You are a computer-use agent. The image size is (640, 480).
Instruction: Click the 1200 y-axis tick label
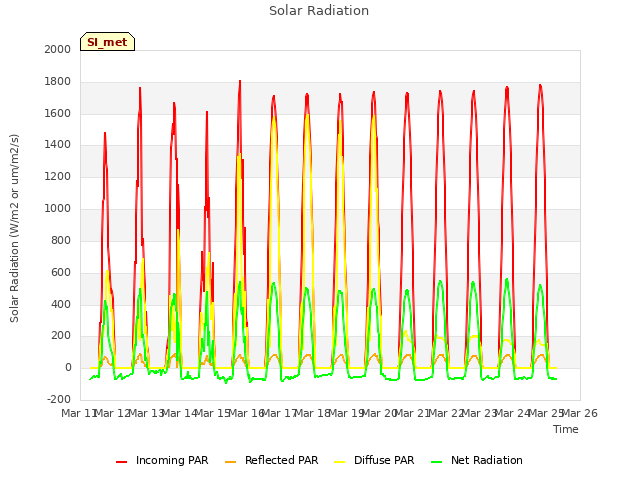[x=58, y=176]
